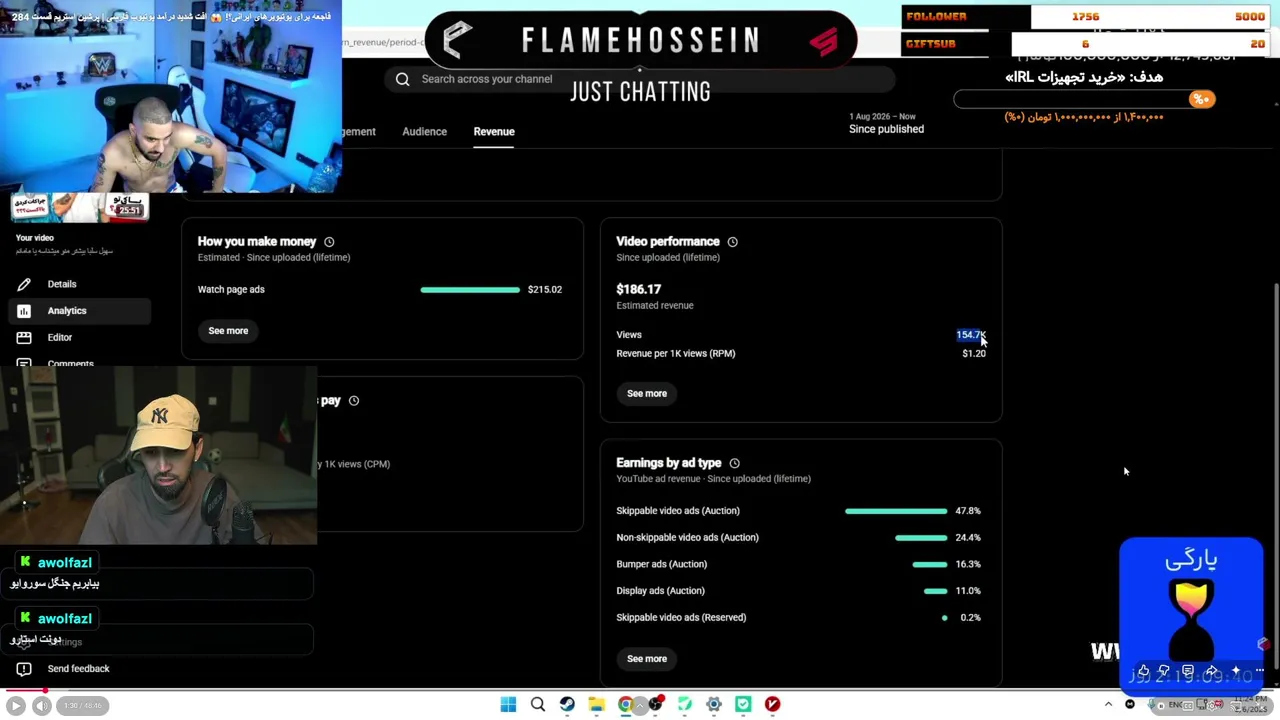
Task: Click the $1.20 RPM value
Action: tap(974, 354)
